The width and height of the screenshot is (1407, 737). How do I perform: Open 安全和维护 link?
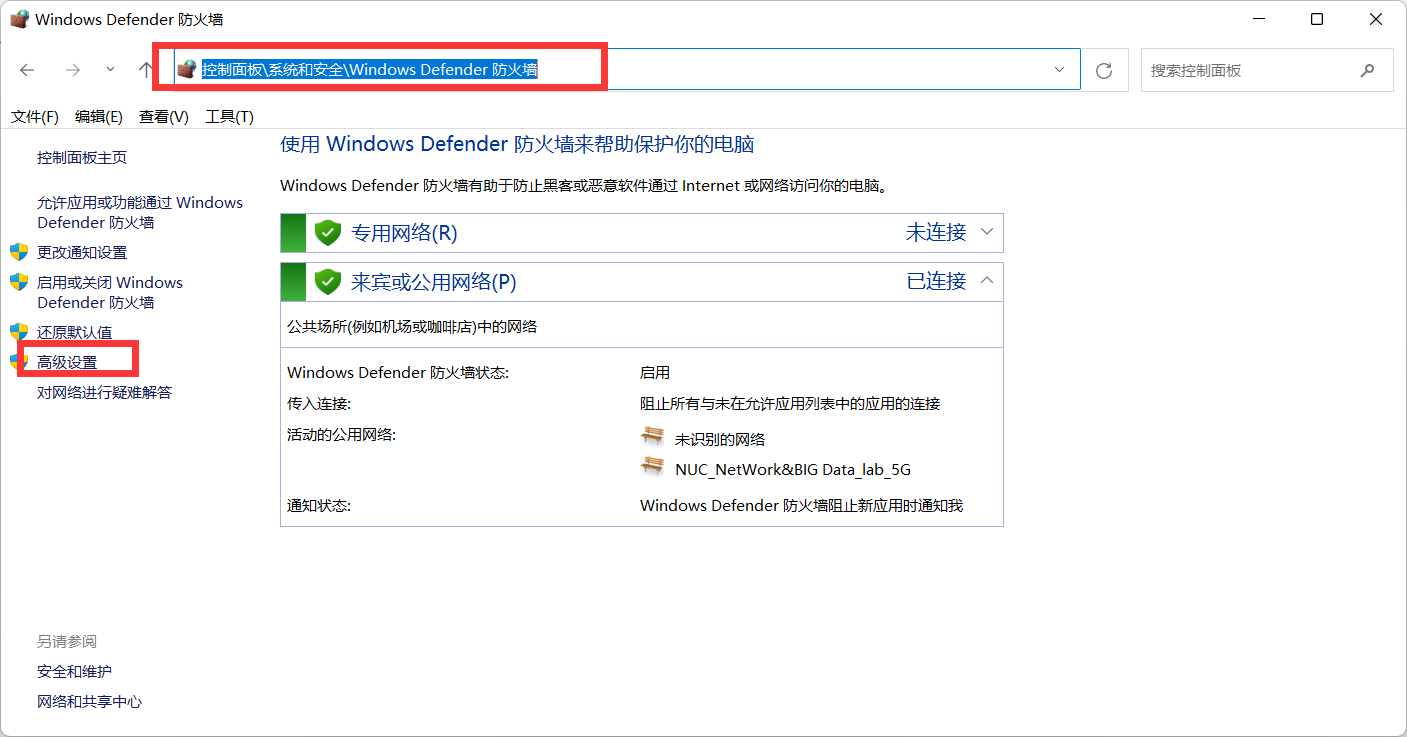tap(75, 672)
